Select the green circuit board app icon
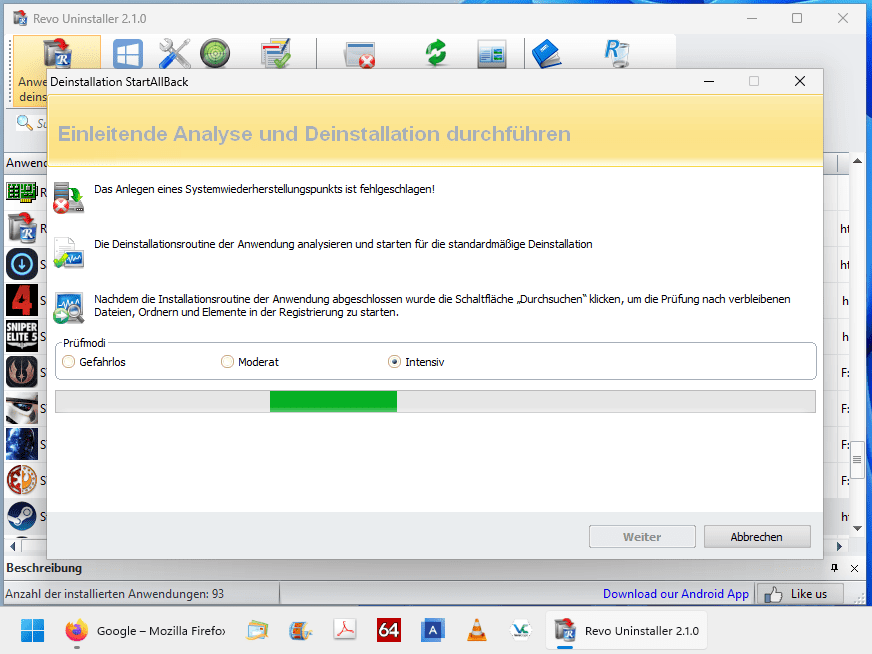Viewport: 872px width, 654px height. (x=22, y=192)
